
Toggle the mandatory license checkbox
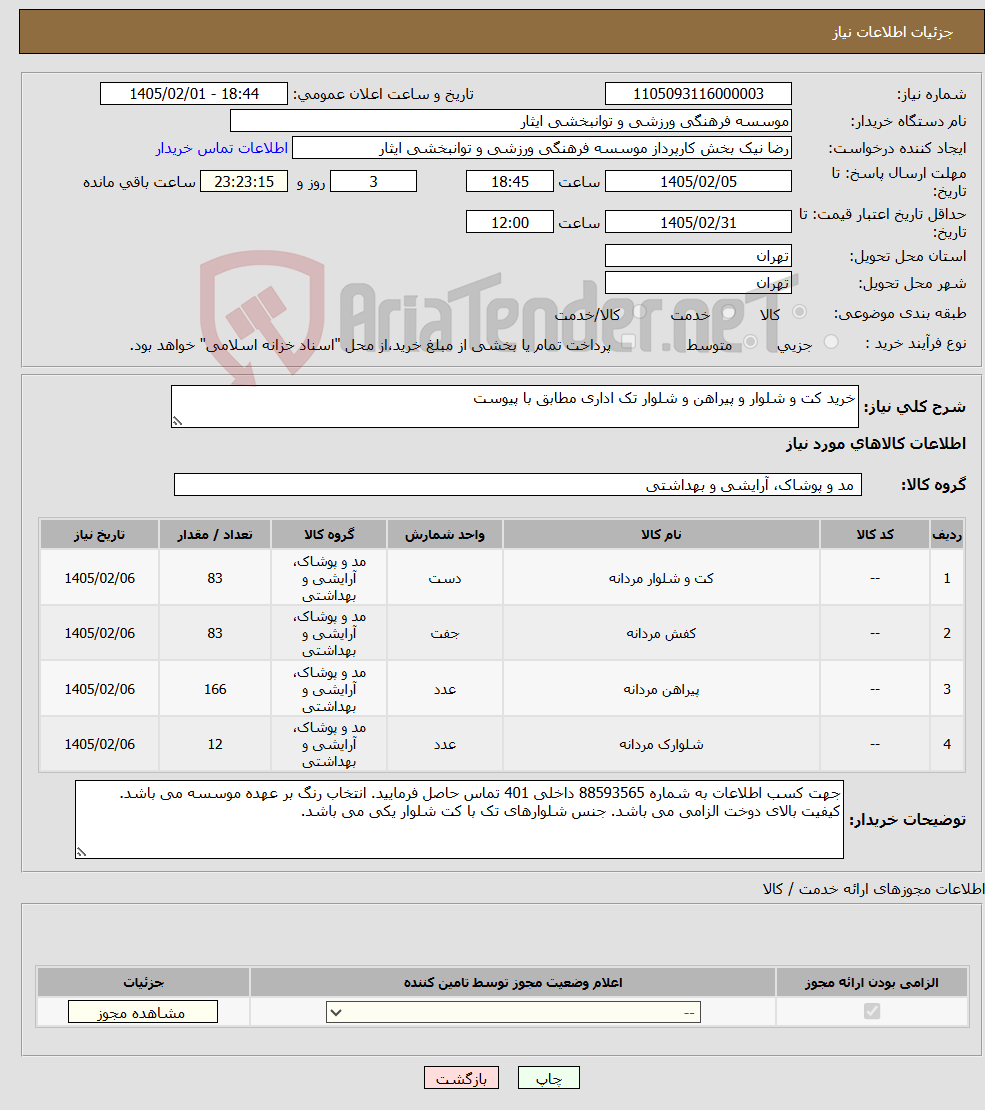pos(872,1012)
